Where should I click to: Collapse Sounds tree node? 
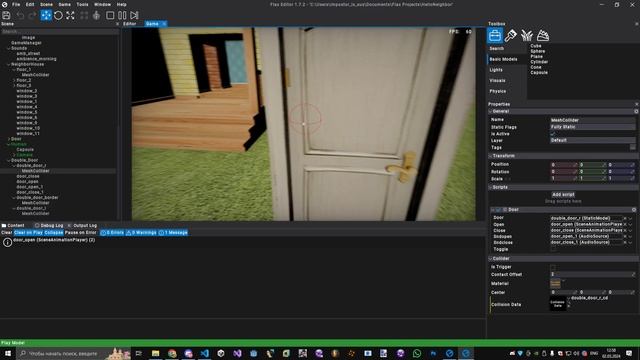[x=9, y=48]
